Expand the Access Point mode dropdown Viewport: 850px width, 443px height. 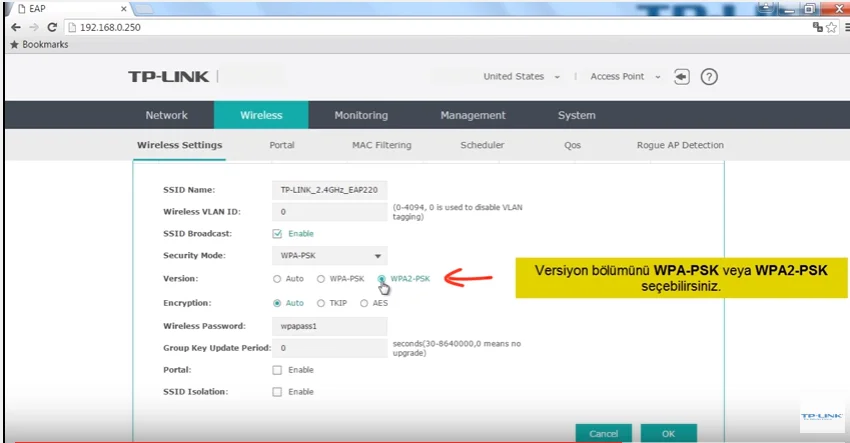click(x=625, y=77)
